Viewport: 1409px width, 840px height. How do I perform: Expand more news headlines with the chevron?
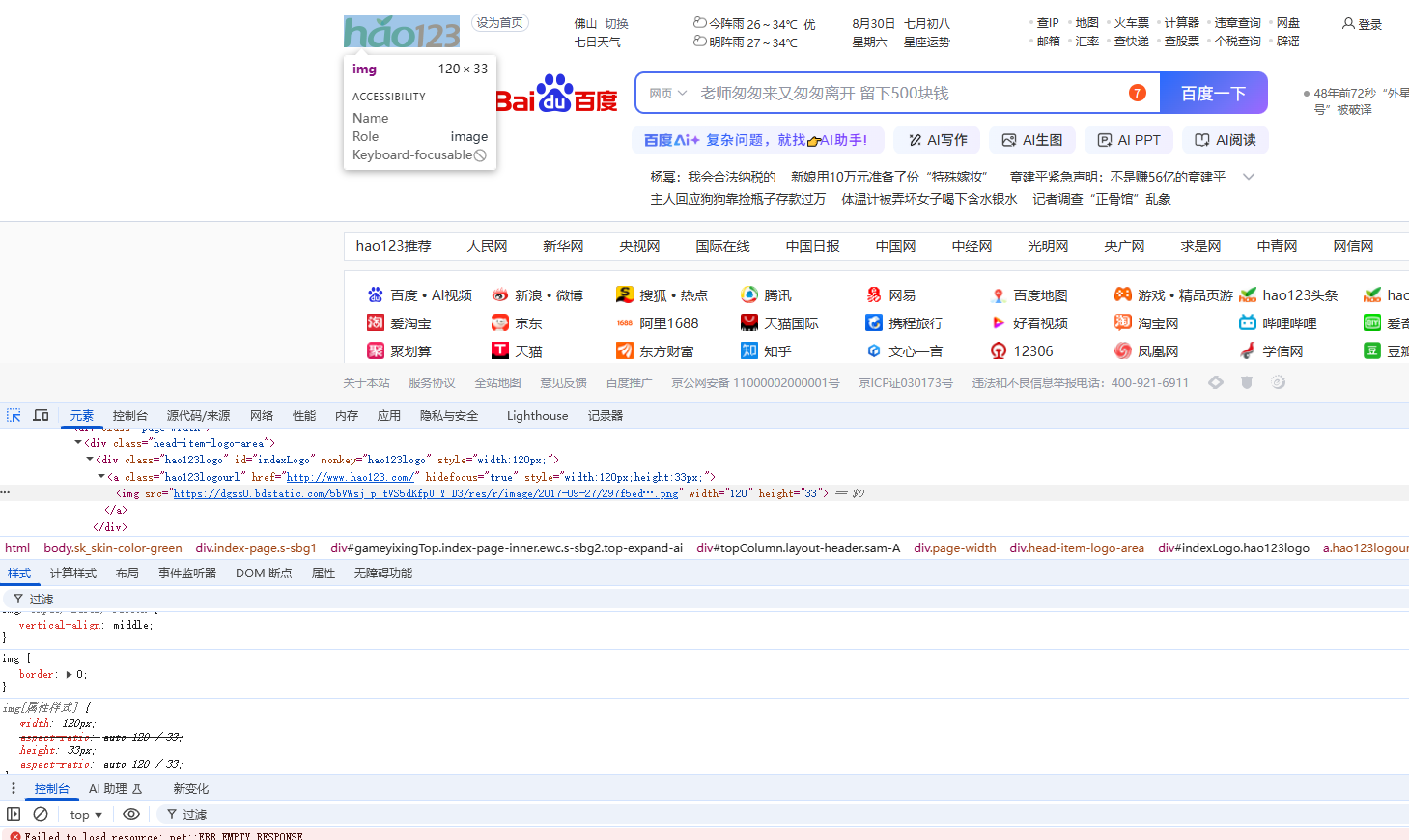1249,177
